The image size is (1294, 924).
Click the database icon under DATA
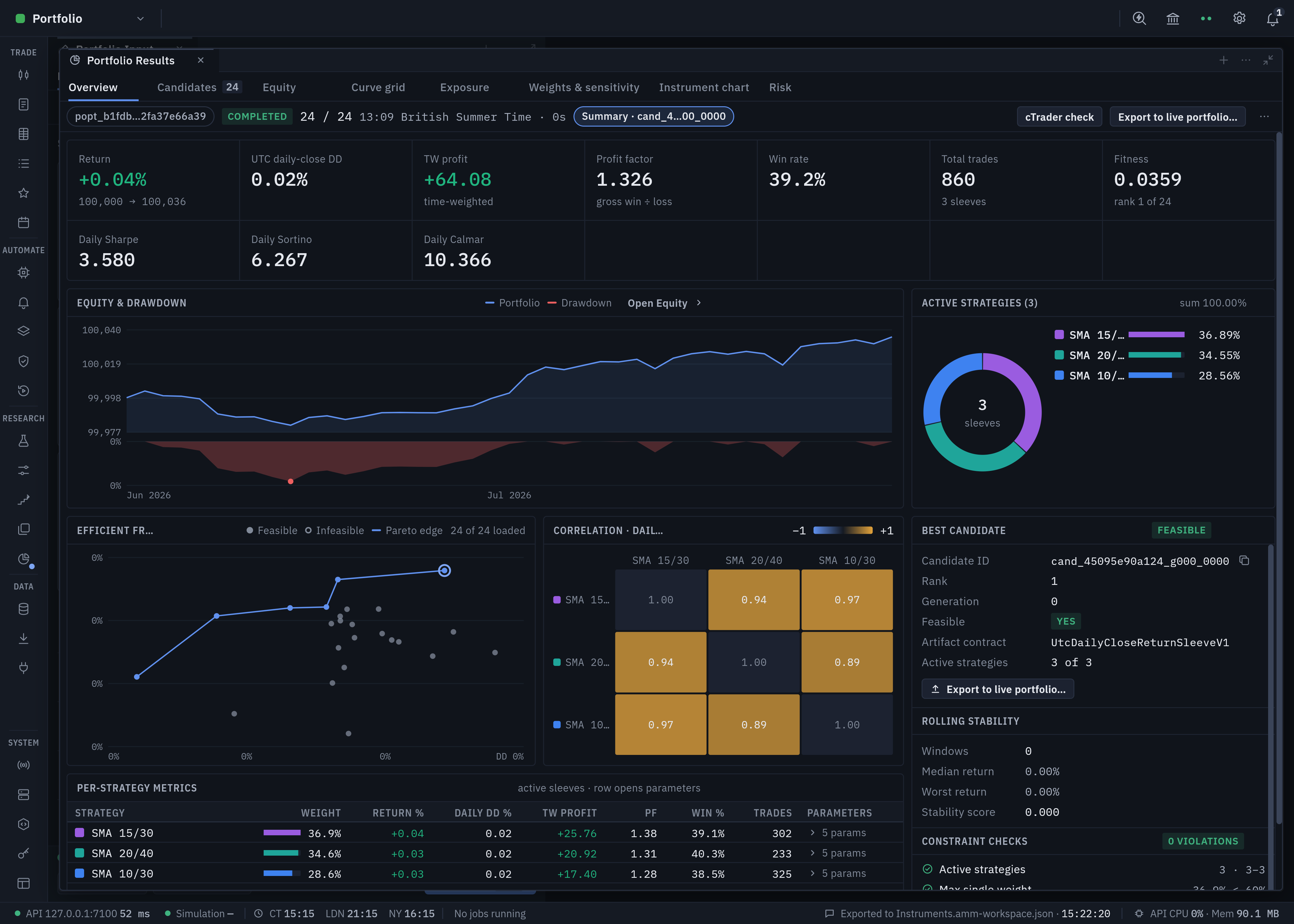tap(23, 609)
